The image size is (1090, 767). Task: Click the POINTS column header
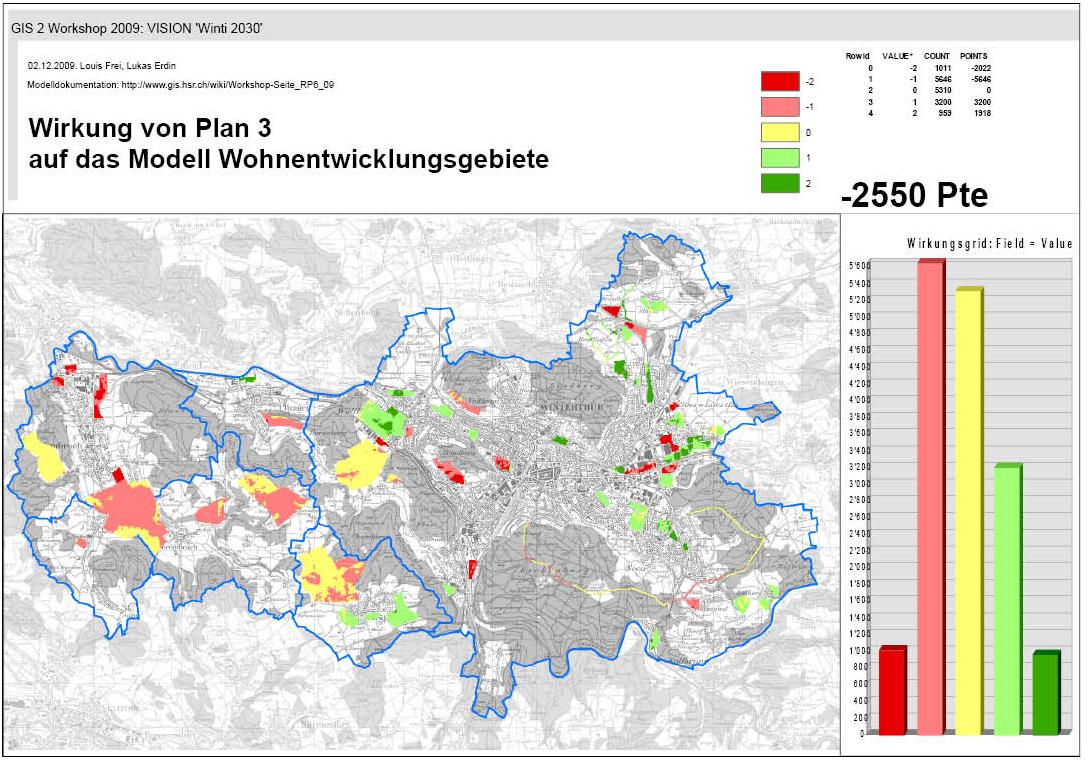tap(974, 56)
